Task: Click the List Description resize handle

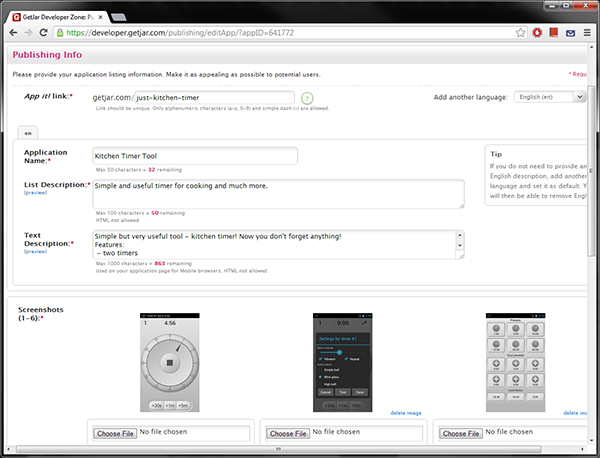Action: pyautogui.click(x=461, y=206)
